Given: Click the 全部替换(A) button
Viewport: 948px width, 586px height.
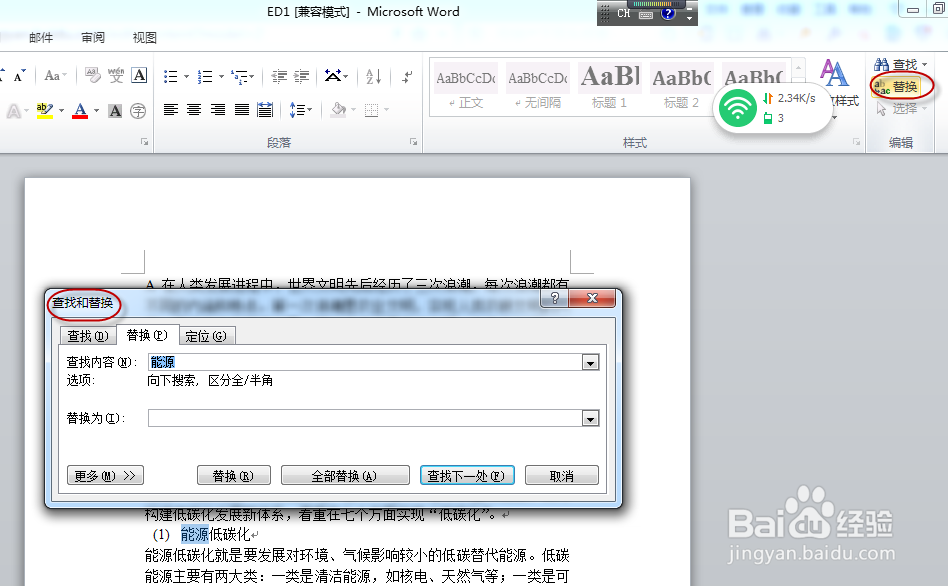Looking at the screenshot, I should [345, 475].
